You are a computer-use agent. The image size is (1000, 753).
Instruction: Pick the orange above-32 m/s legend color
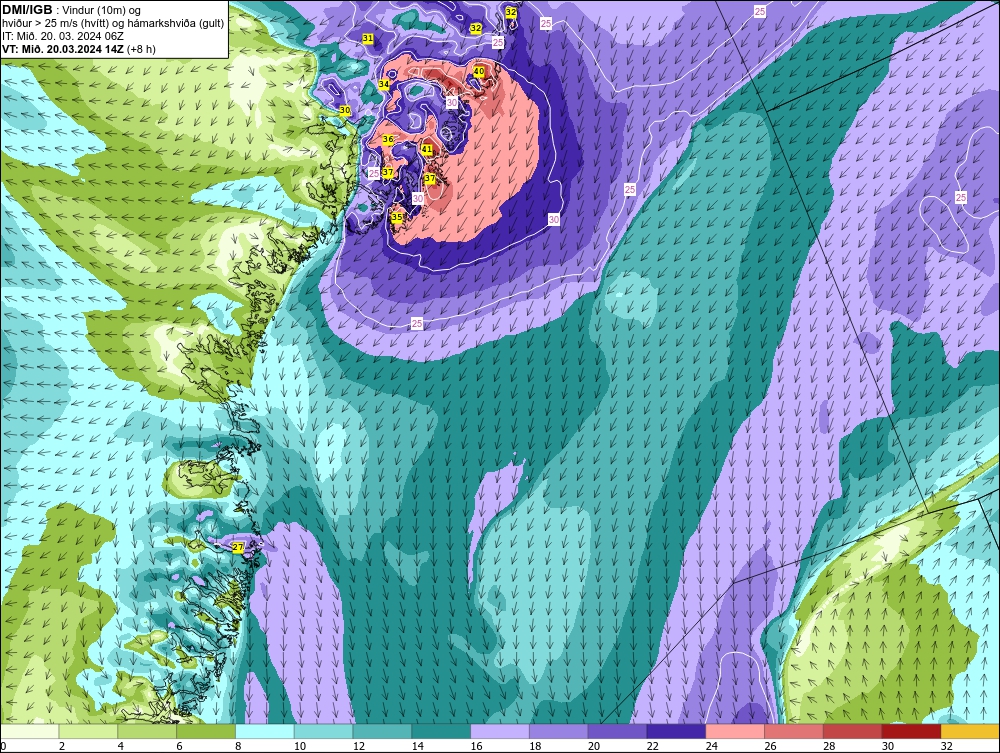tap(970, 731)
